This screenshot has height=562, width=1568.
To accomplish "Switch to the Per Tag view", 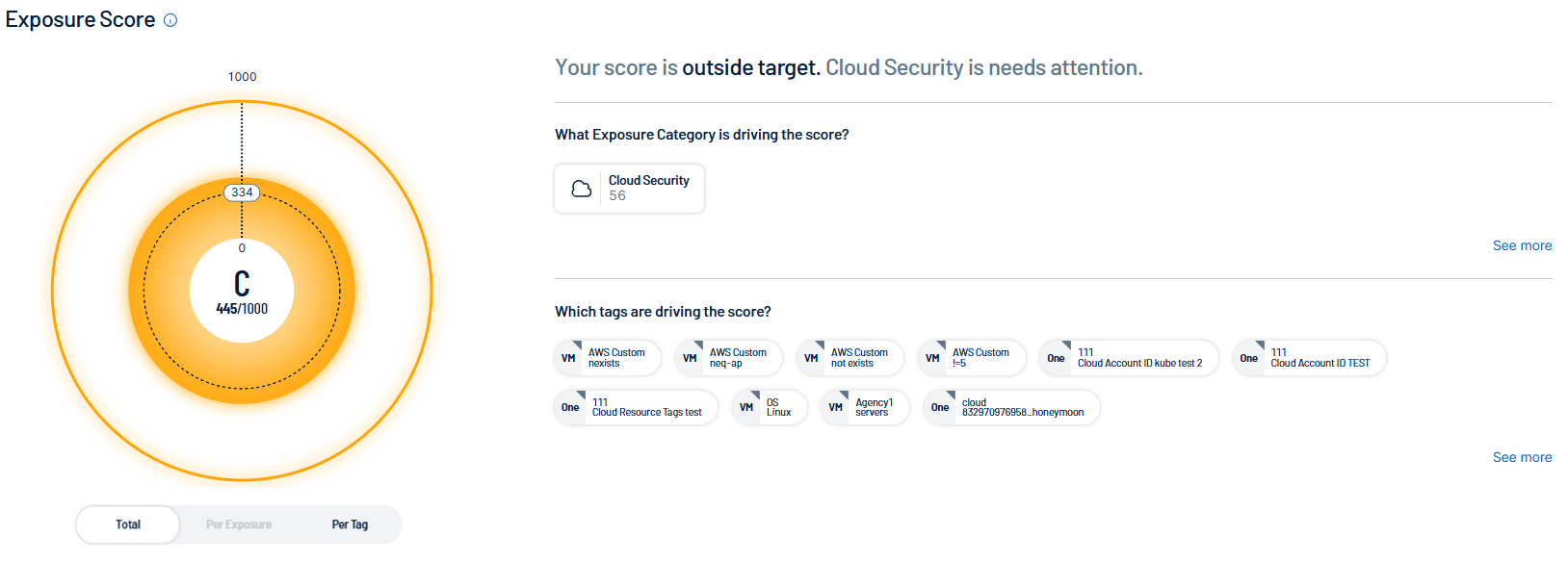I will tap(350, 524).
